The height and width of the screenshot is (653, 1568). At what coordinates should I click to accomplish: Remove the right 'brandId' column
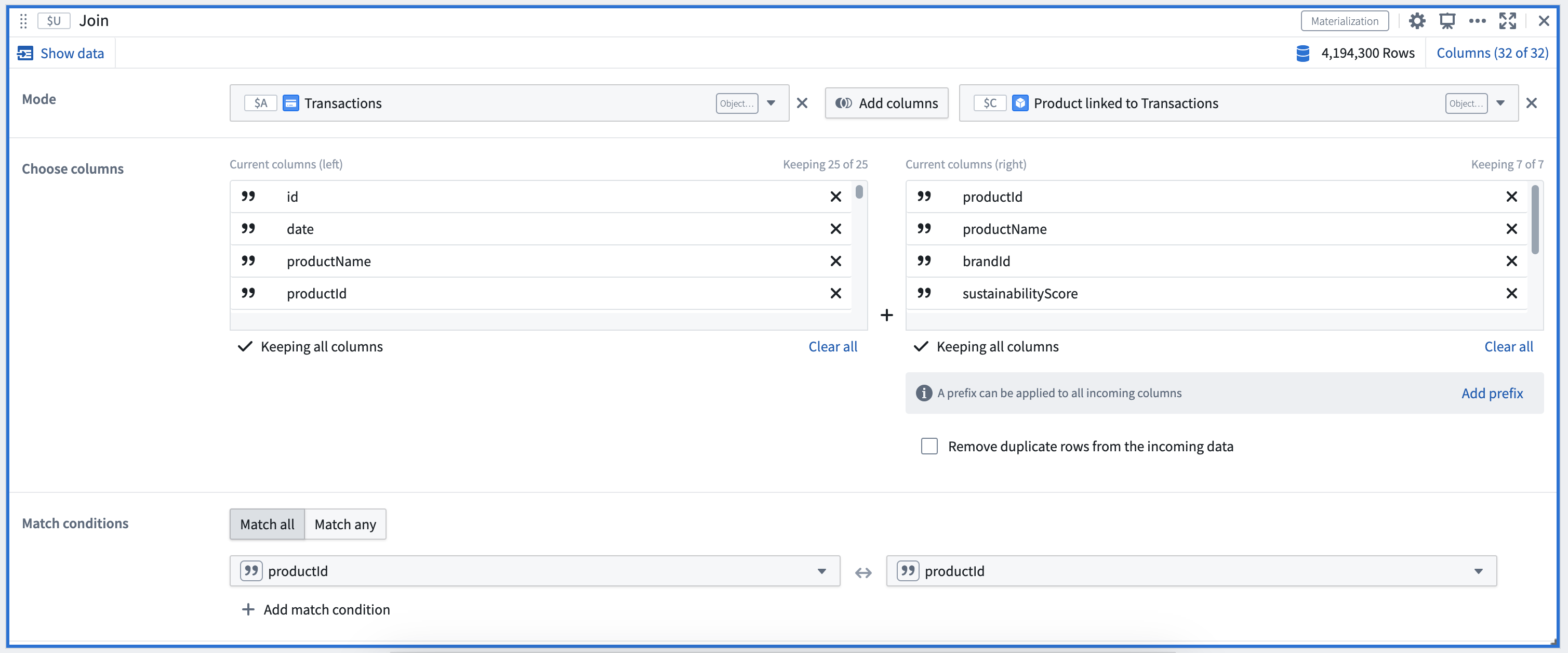click(x=1511, y=262)
